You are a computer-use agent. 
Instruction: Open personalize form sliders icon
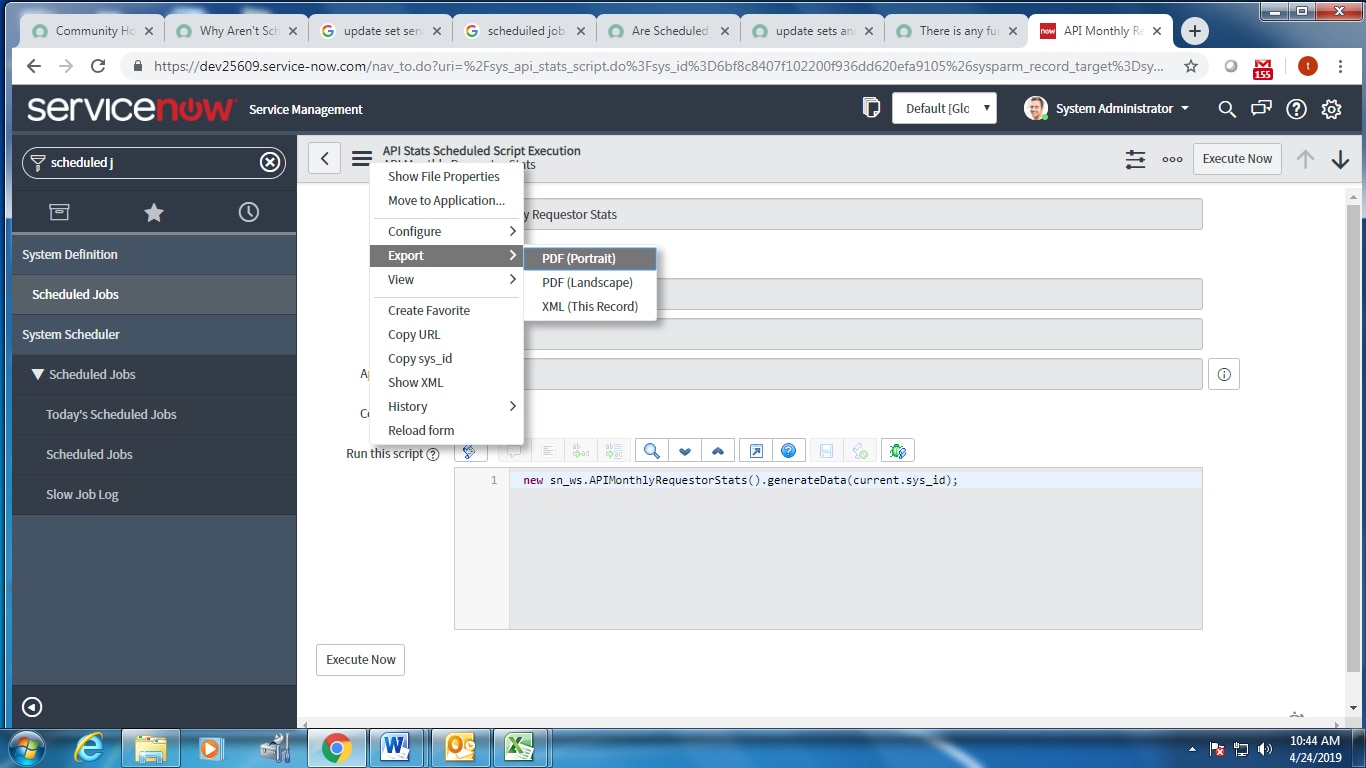tap(1135, 159)
